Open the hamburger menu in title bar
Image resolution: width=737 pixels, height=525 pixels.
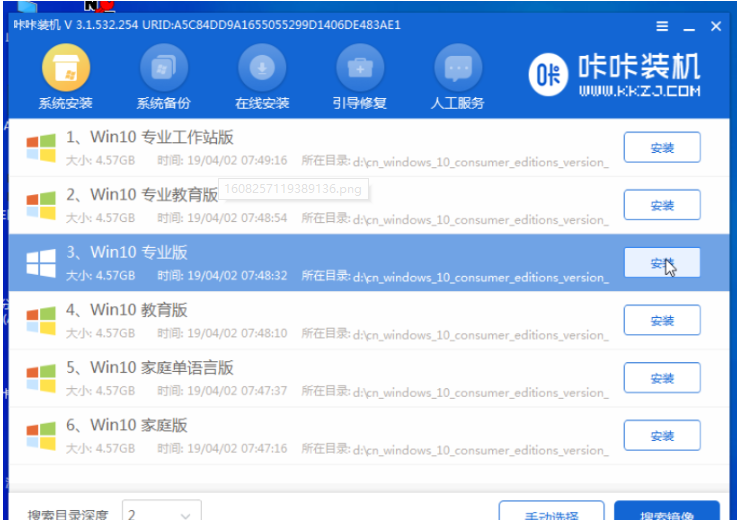(x=663, y=27)
